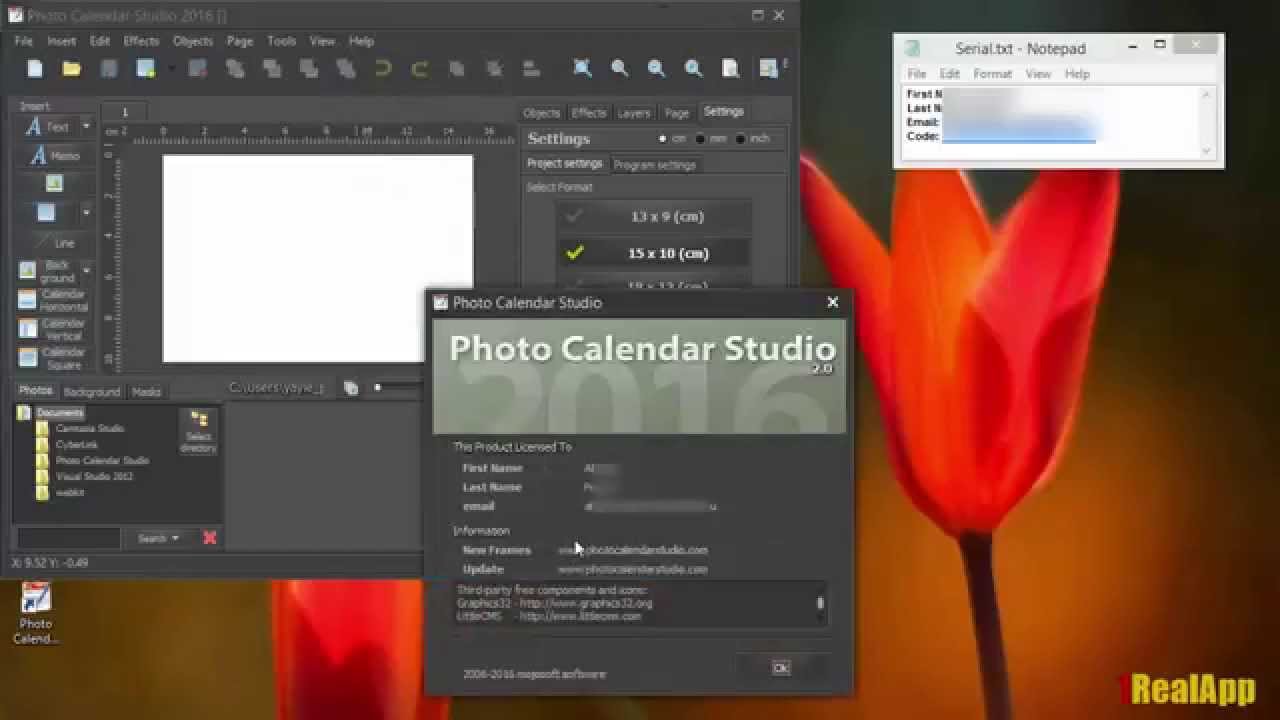Click the last toolbar icon at the far right
1280x720 pixels.
[x=768, y=68]
